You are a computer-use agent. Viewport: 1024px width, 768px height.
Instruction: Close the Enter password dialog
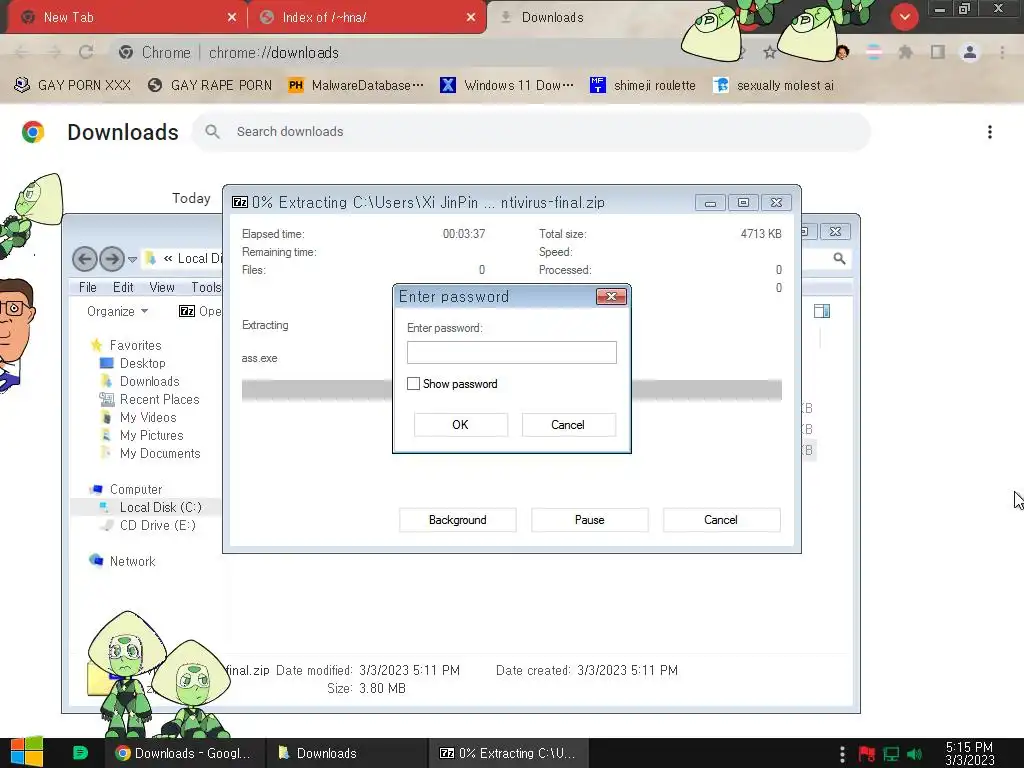pos(611,296)
